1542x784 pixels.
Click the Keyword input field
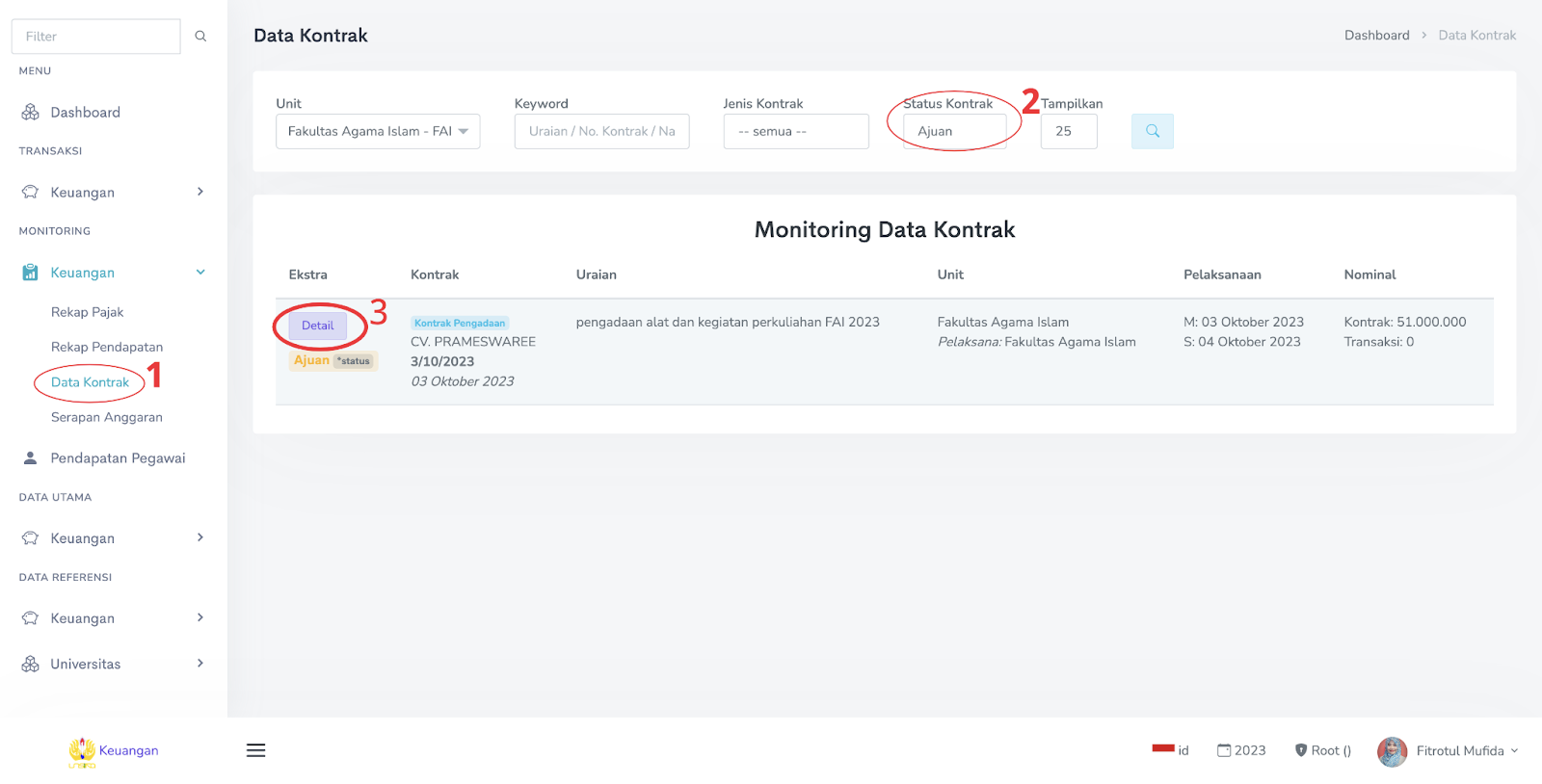coord(601,131)
